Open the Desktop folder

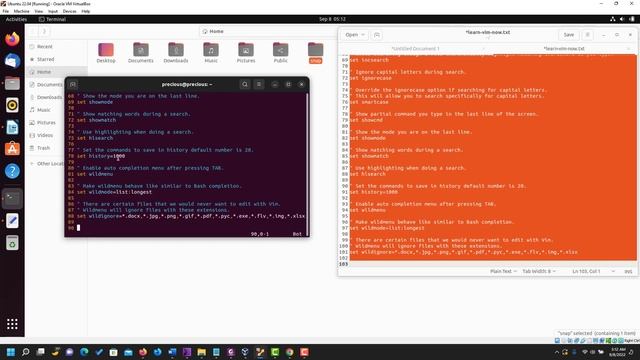tap(106, 53)
